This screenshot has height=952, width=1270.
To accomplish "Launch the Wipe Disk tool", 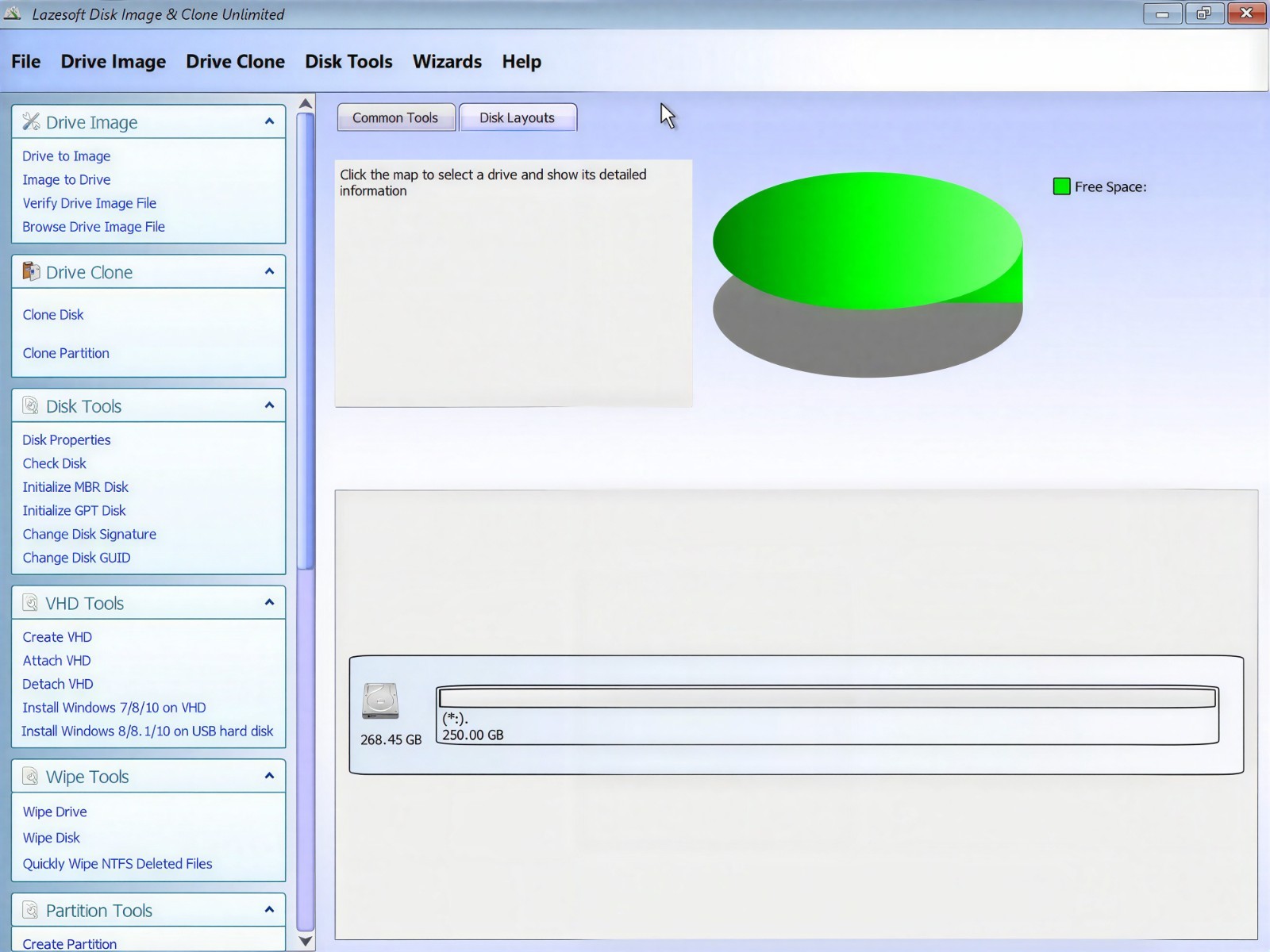I will (x=52, y=838).
